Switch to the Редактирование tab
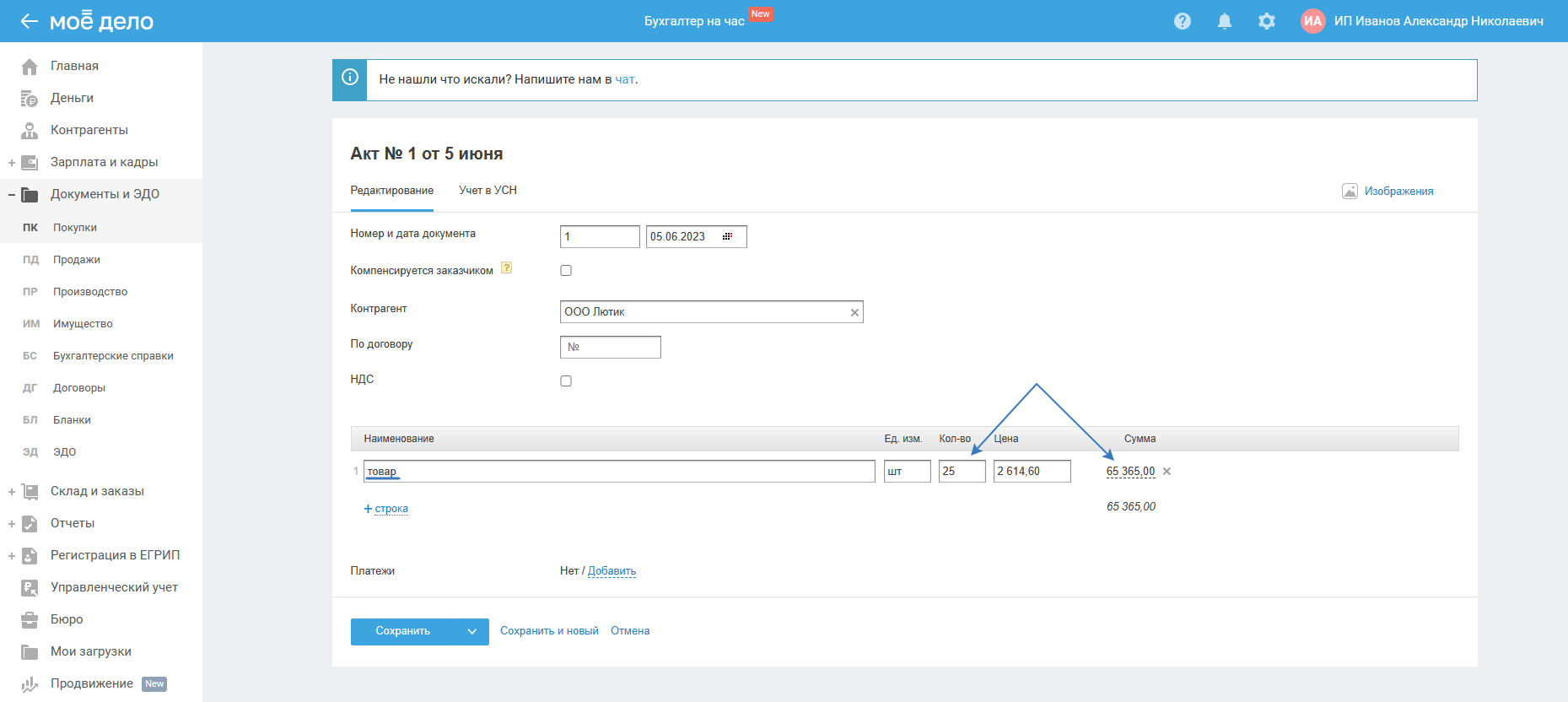 [392, 191]
